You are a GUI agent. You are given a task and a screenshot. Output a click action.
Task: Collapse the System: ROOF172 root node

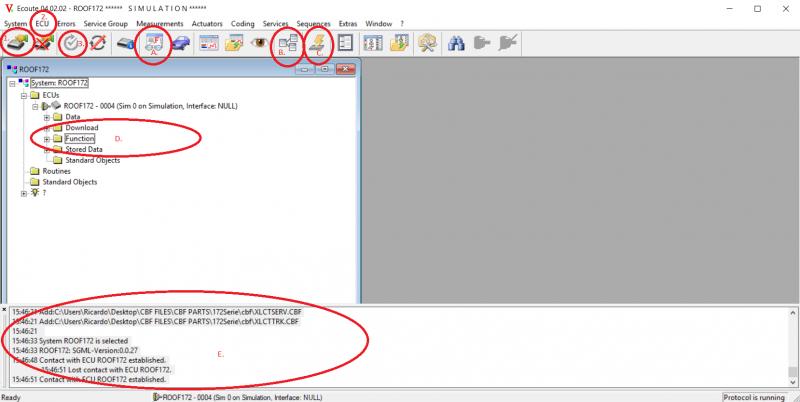[x=12, y=84]
